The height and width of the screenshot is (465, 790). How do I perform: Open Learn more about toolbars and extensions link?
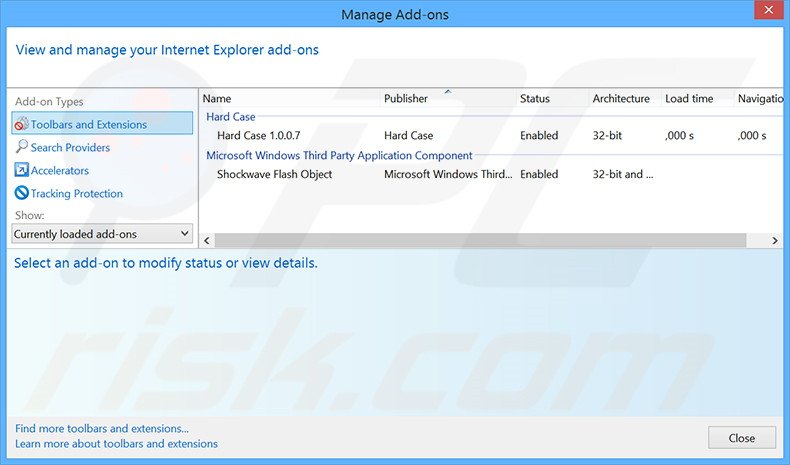tap(116, 444)
